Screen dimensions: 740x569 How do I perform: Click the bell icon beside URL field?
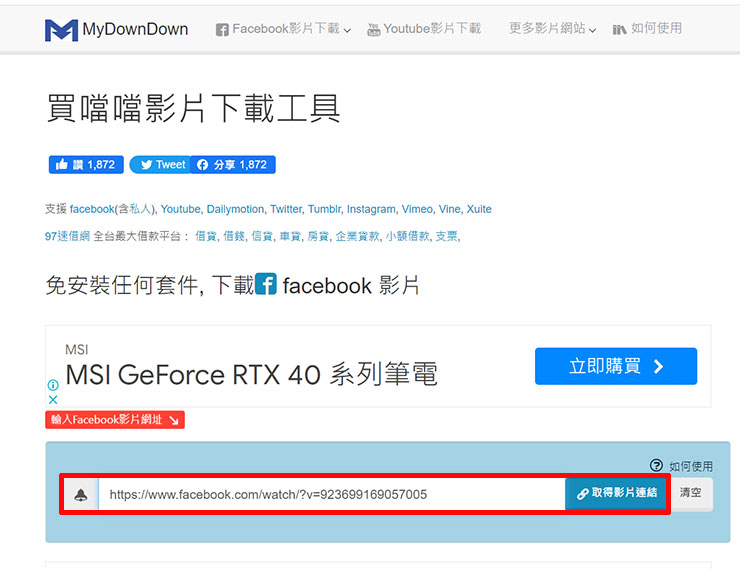(80, 494)
